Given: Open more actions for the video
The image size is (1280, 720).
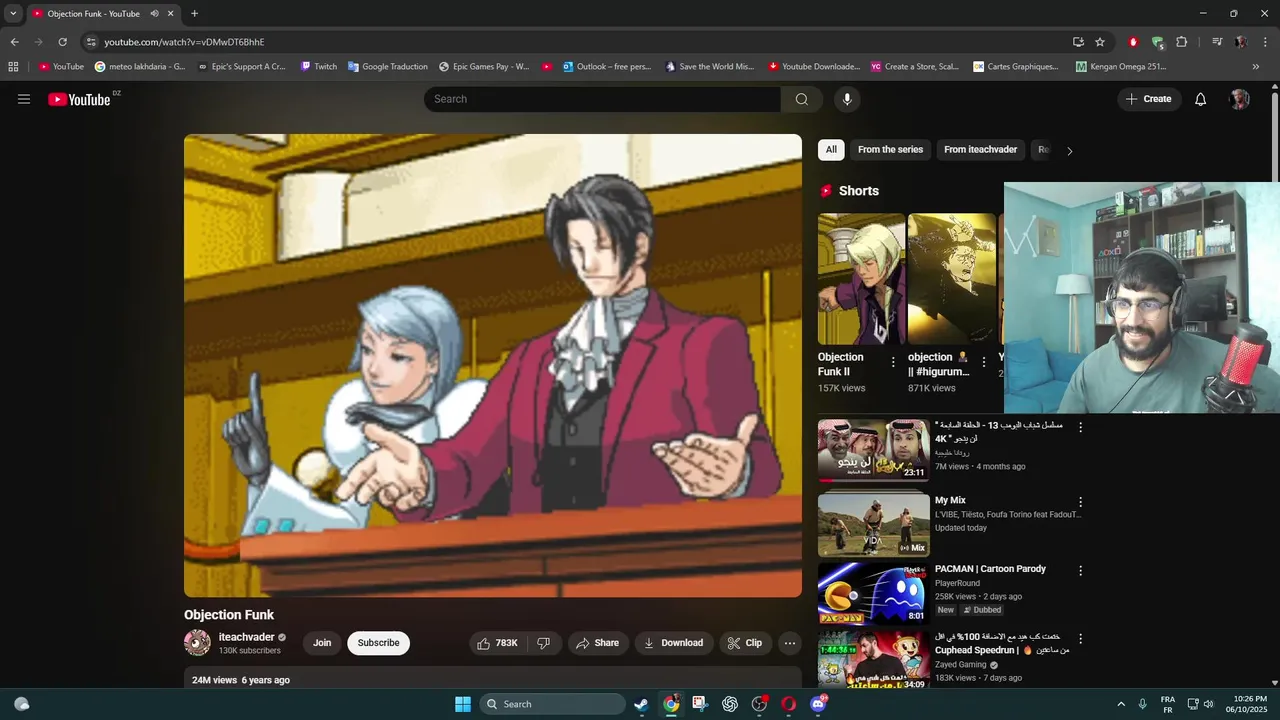Looking at the screenshot, I should (x=790, y=643).
